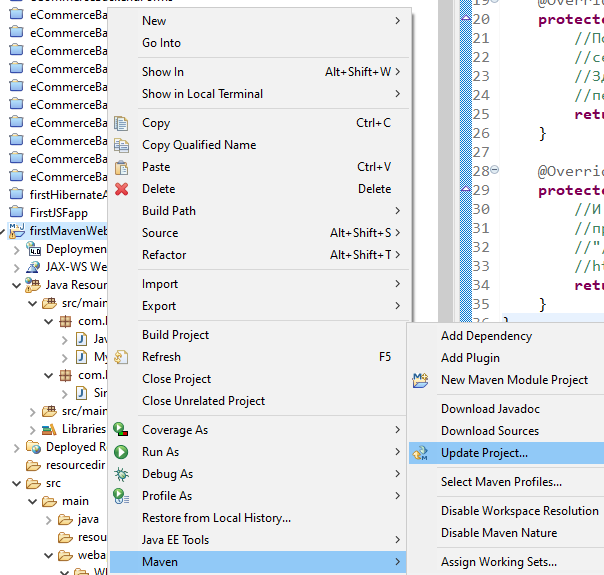Click the firstHibernate project folder icon
Screen dimensions: 604x575
pyautogui.click(x=16, y=194)
